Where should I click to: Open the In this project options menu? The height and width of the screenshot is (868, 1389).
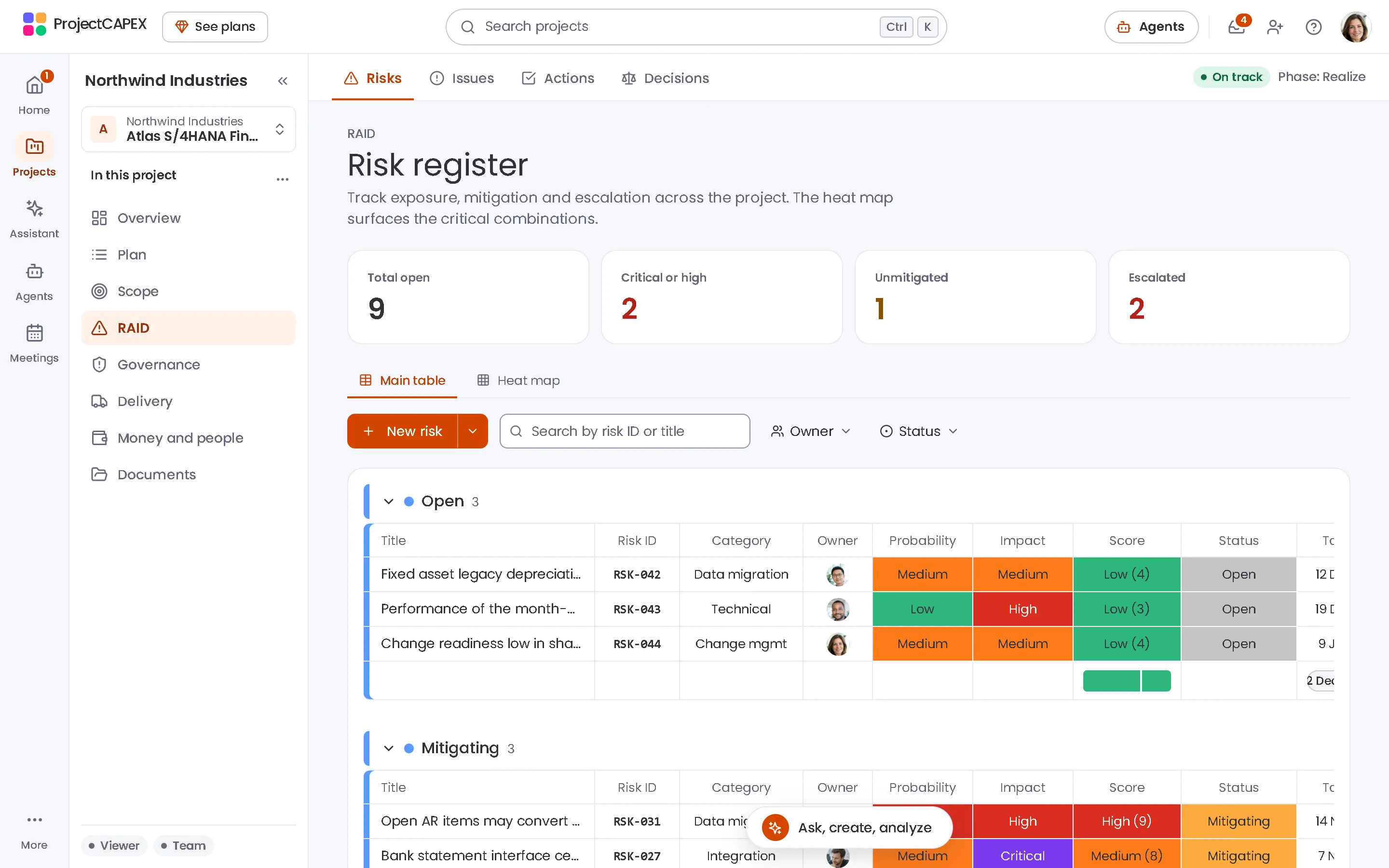tap(283, 179)
